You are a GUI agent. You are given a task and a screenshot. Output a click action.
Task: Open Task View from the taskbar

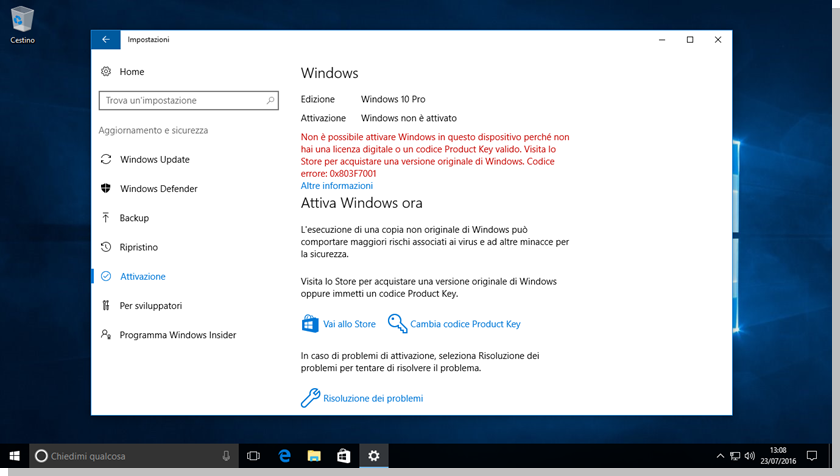tap(253, 456)
